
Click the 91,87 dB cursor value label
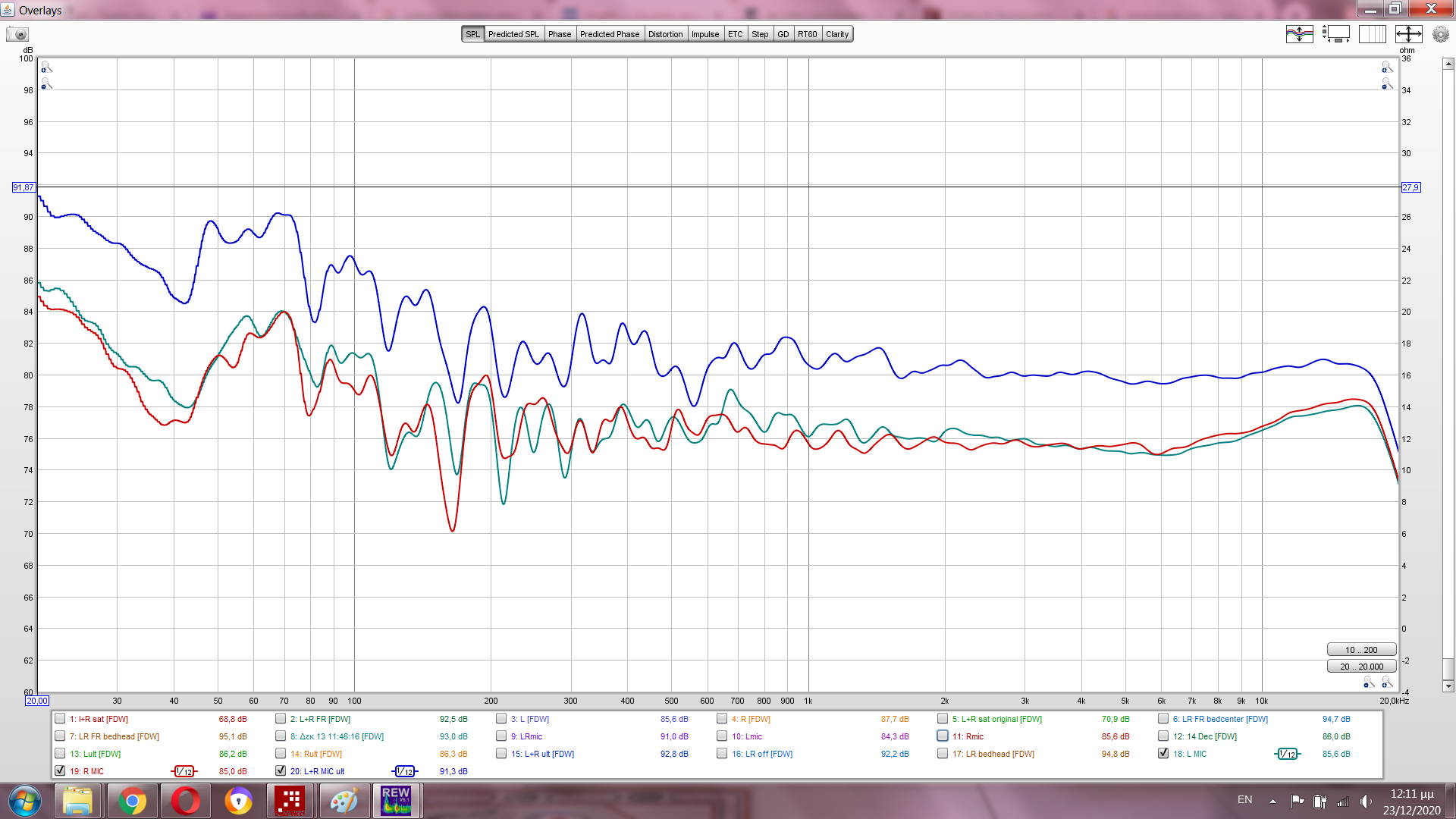click(x=24, y=187)
